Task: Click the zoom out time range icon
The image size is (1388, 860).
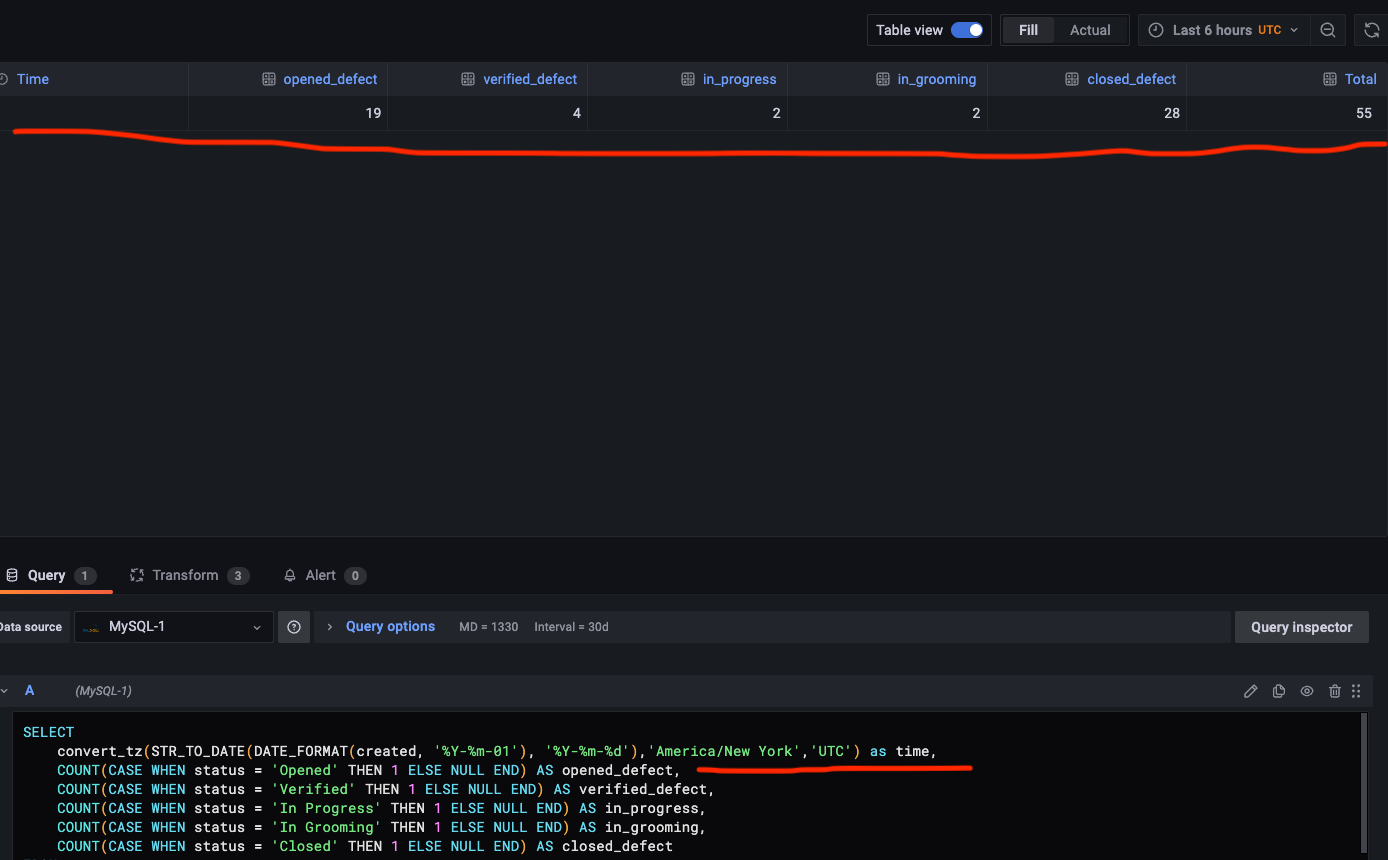Action: tap(1328, 30)
